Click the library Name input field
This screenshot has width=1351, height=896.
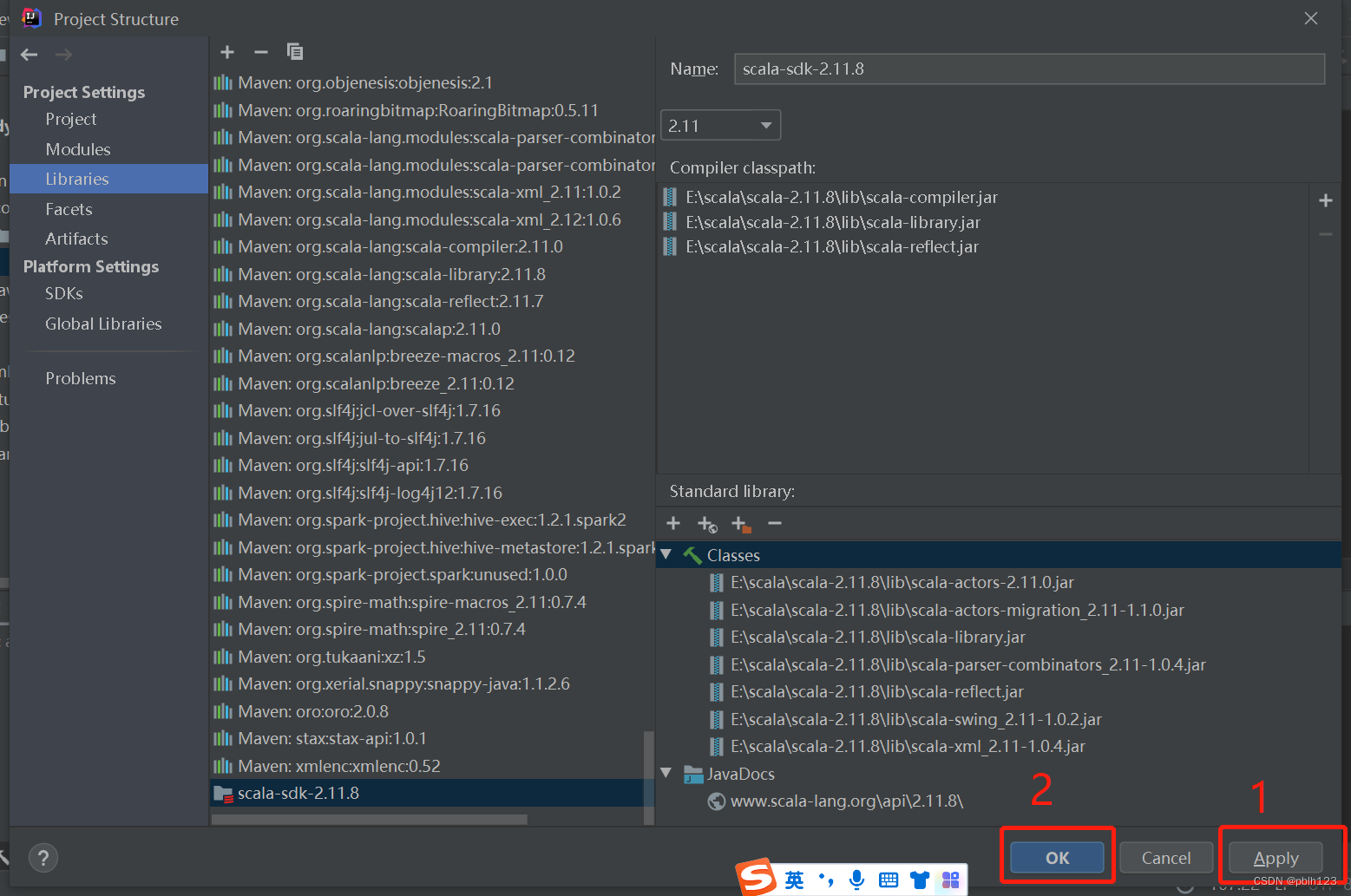(1029, 69)
